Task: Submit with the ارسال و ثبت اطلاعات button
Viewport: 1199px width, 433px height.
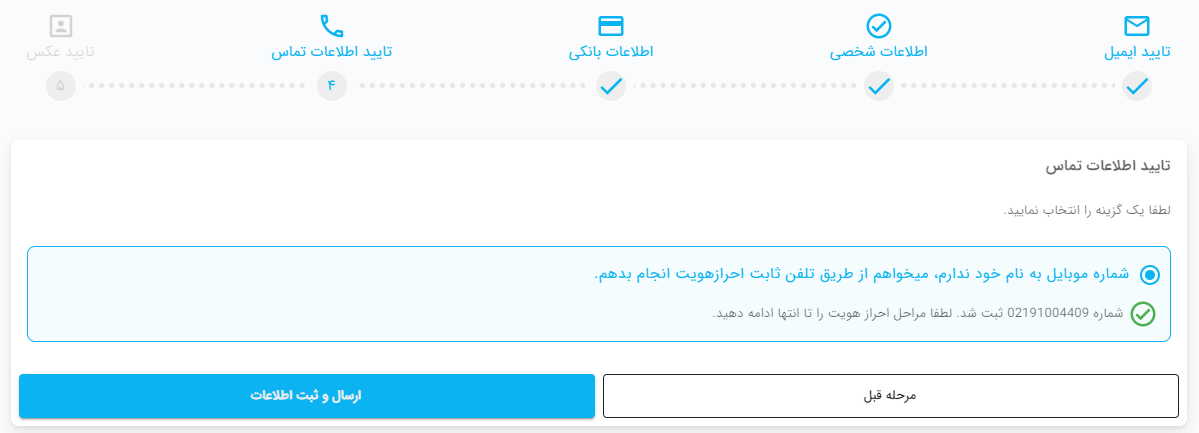Action: tap(307, 396)
